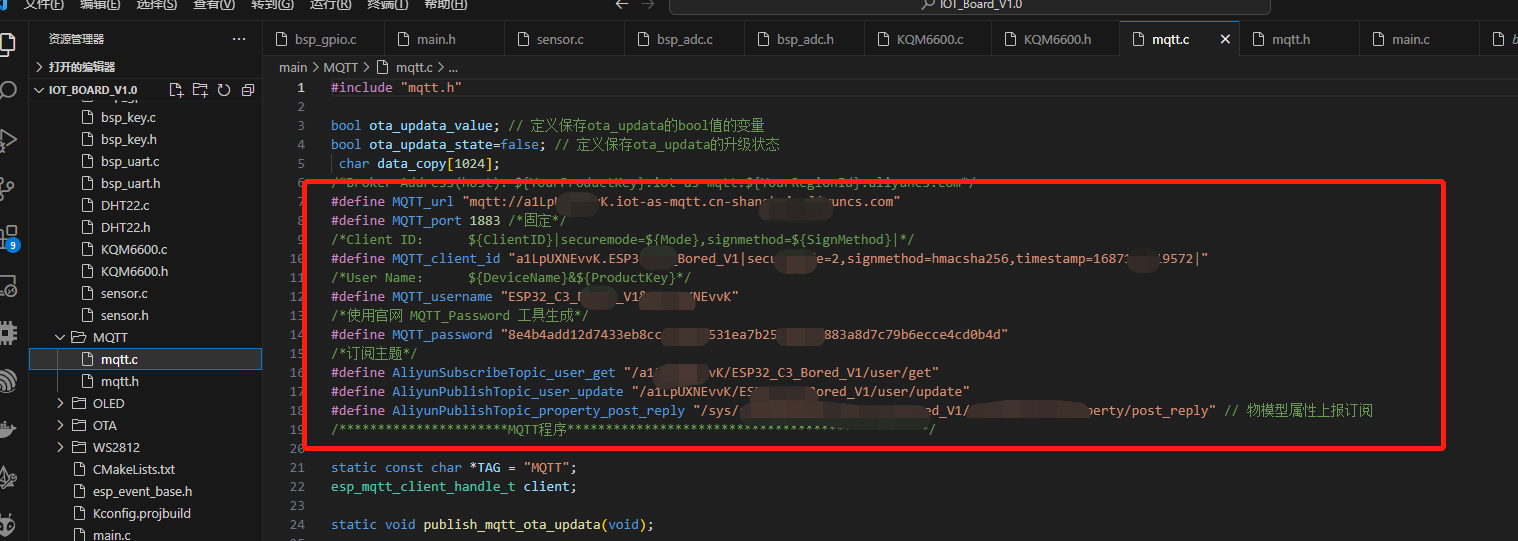The height and width of the screenshot is (541, 1518).
Task: Close the mqtt.c editor tab
Action: click(x=1225, y=40)
